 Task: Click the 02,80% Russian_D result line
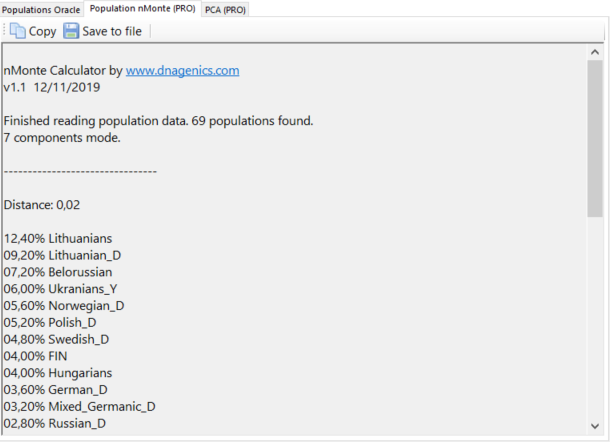coord(55,424)
